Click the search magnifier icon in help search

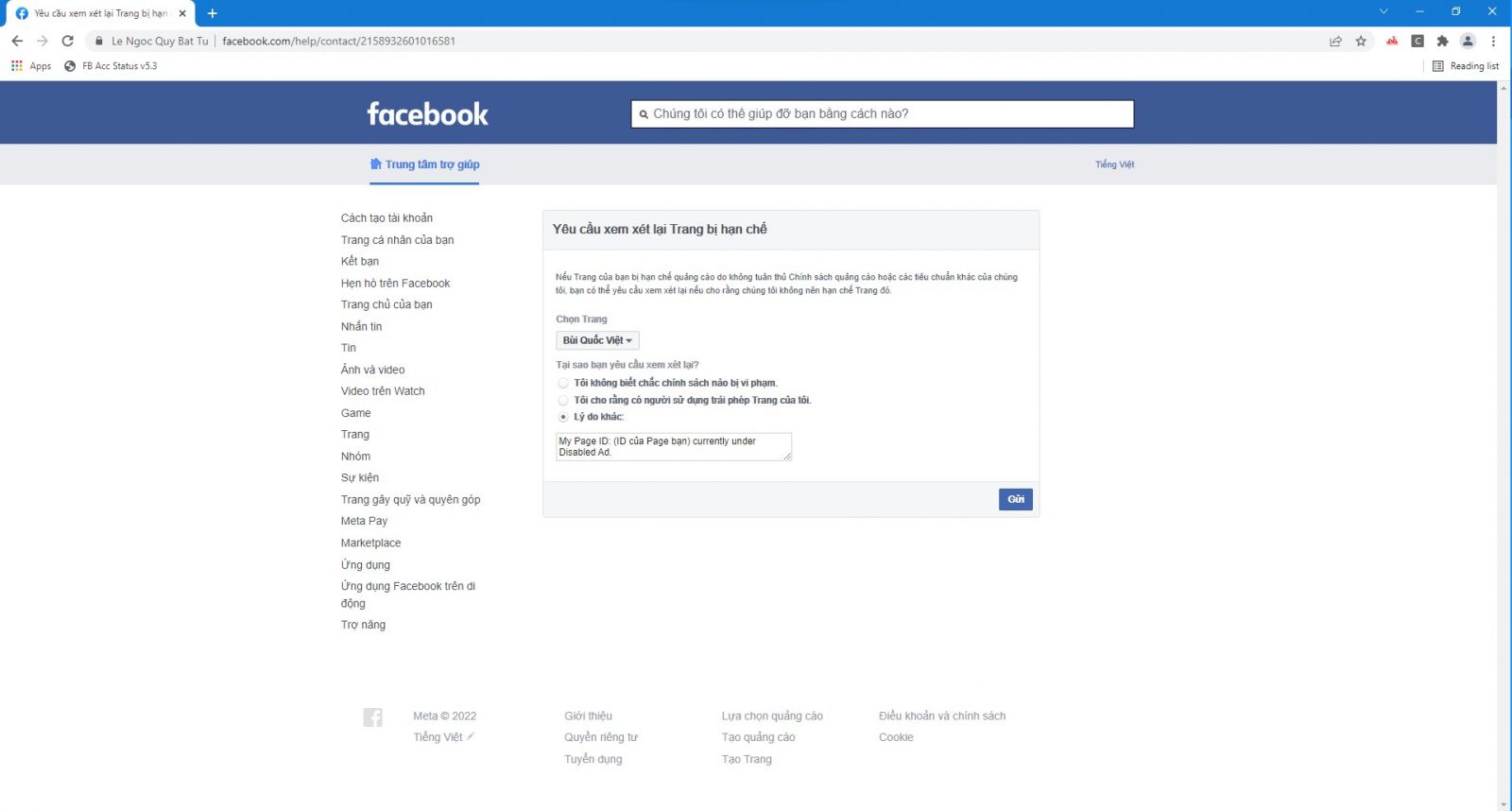point(644,114)
